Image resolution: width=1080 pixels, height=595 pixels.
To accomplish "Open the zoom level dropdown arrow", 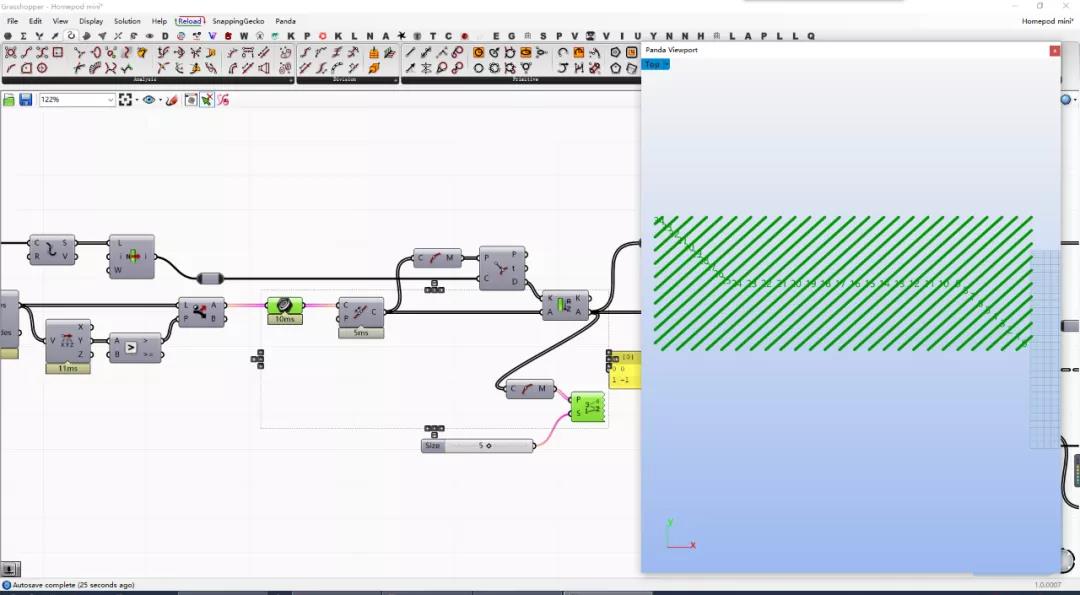I will [x=110, y=100].
